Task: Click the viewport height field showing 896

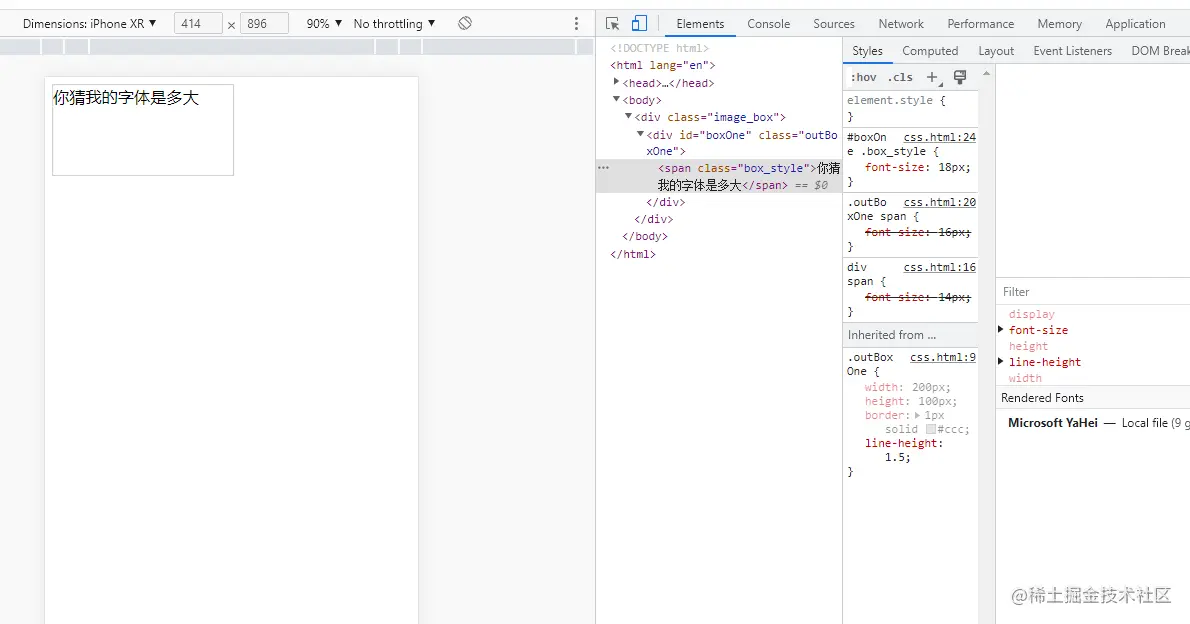Action: click(264, 24)
